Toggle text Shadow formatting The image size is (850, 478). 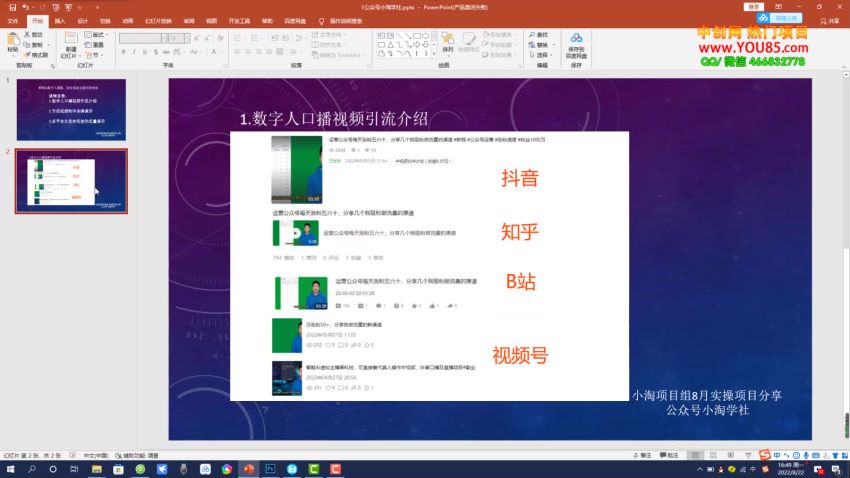coord(156,52)
